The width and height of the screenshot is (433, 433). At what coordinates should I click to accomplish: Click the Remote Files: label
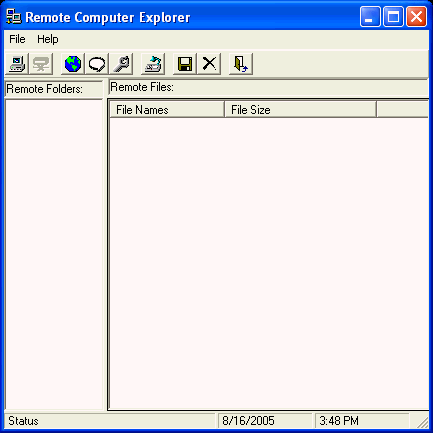click(x=142, y=87)
